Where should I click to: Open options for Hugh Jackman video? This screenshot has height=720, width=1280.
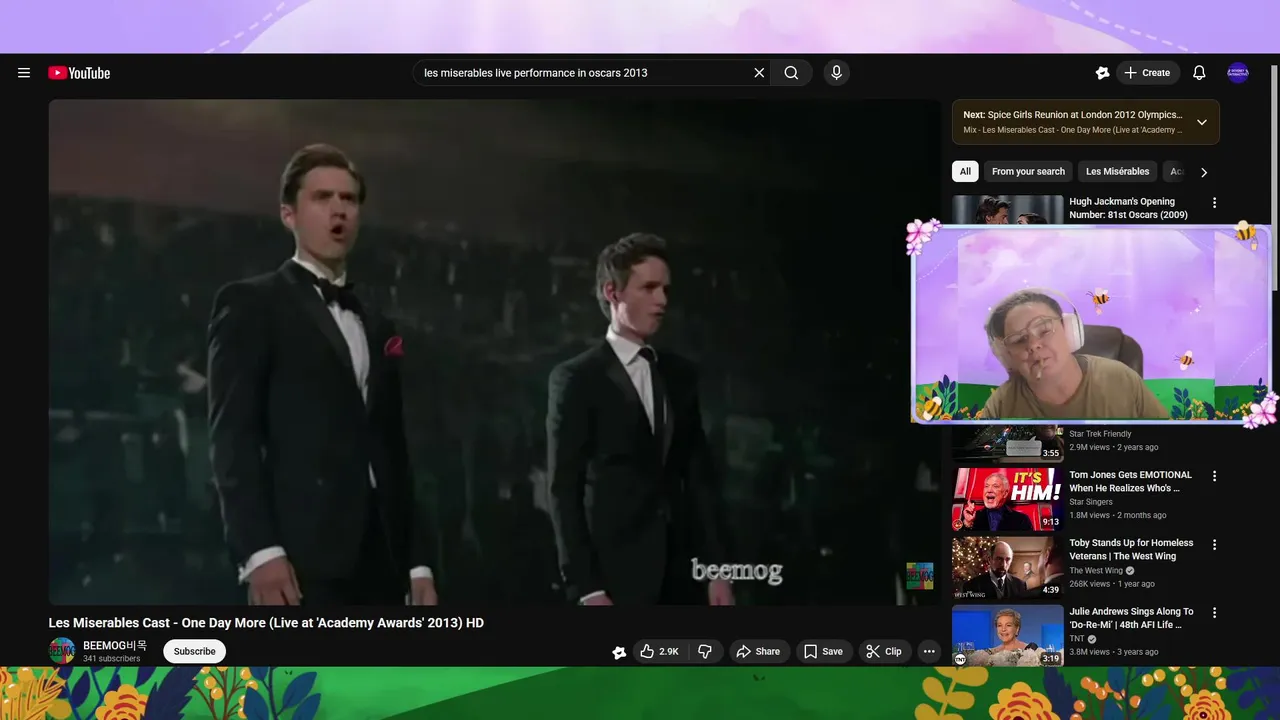pos(1215,203)
